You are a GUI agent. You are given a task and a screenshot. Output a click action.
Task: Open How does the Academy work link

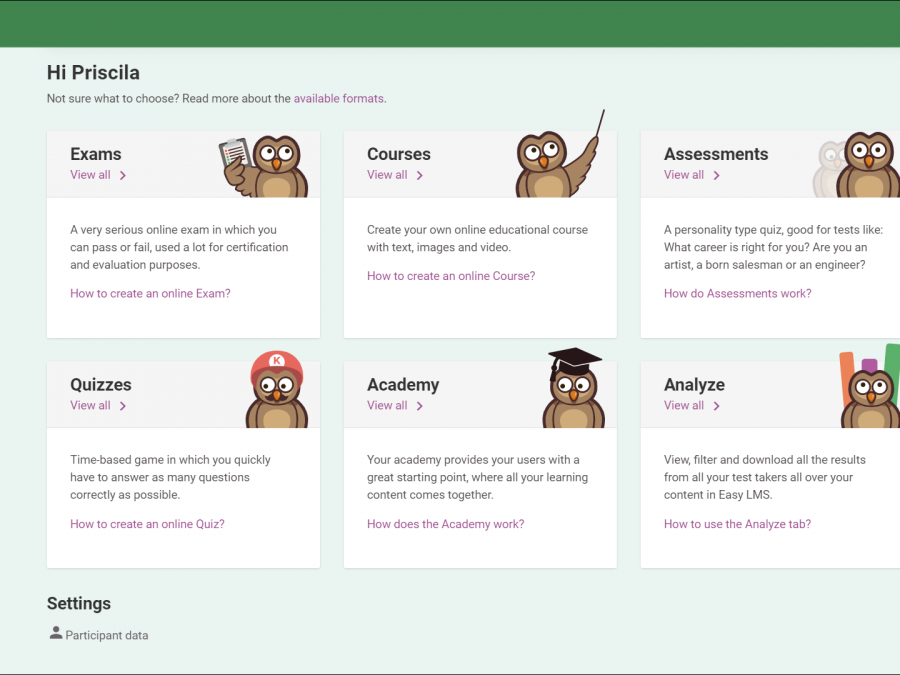point(445,524)
